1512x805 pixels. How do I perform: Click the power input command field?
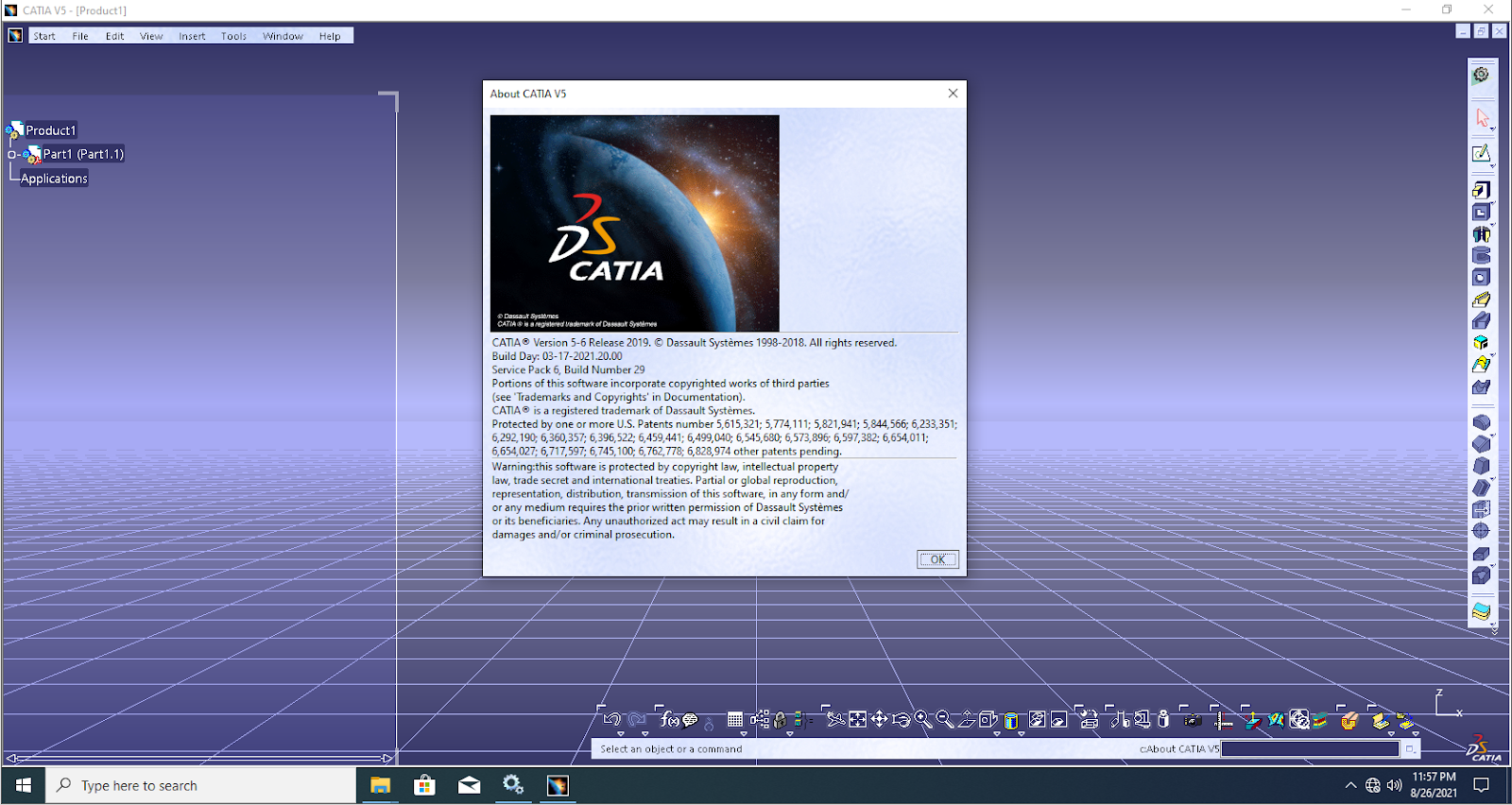click(x=1310, y=748)
